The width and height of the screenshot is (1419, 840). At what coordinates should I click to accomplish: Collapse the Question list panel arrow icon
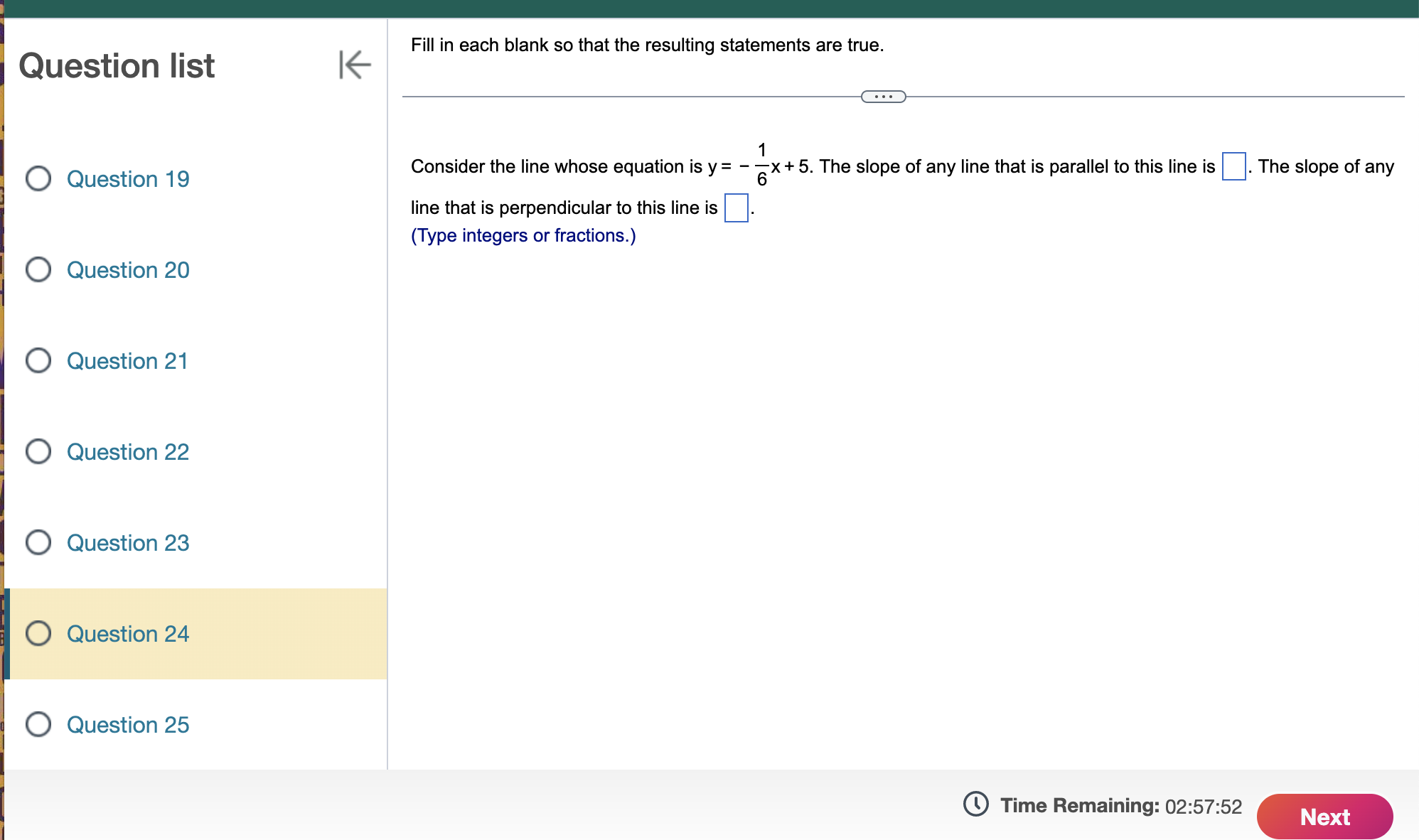355,65
